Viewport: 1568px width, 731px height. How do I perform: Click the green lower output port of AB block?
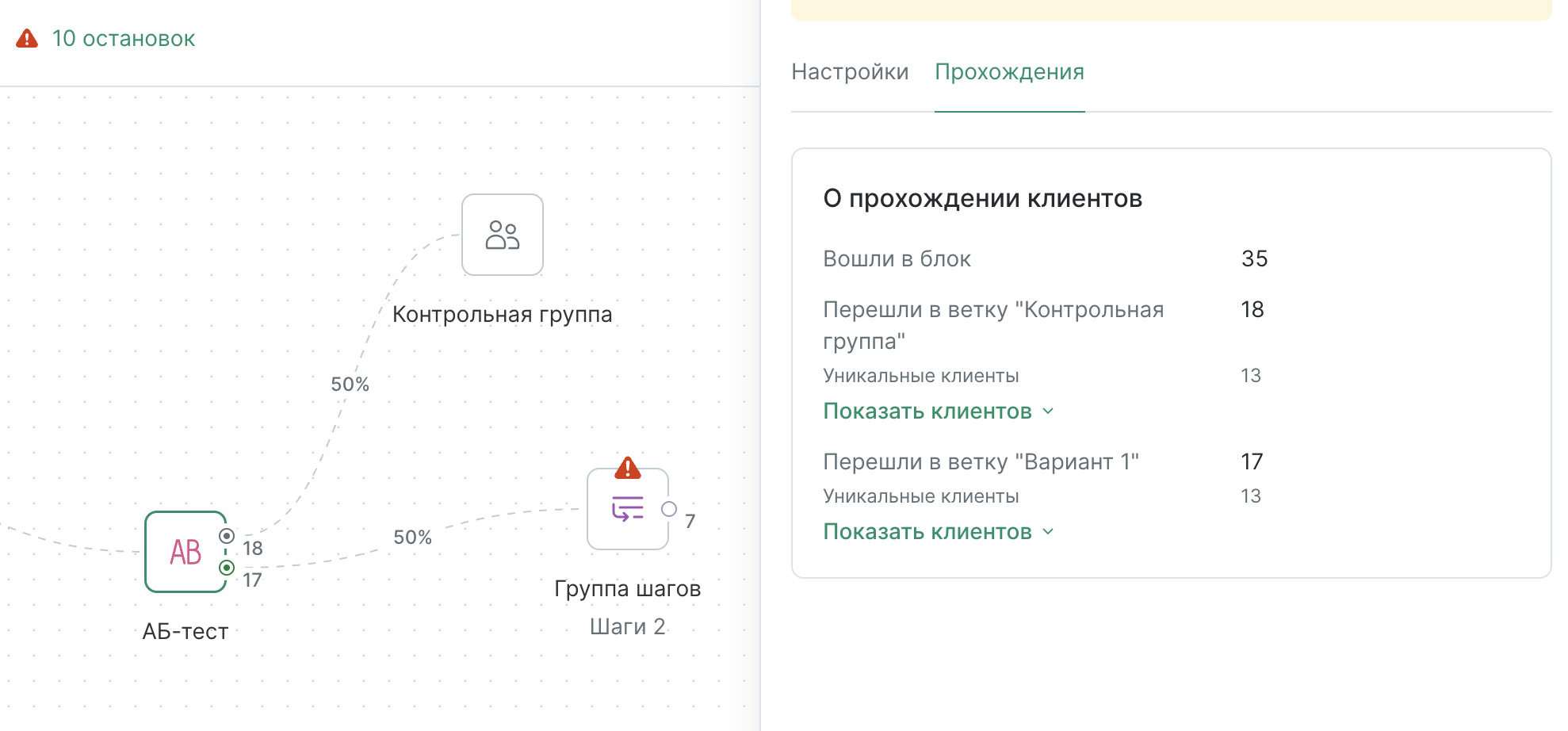227,568
